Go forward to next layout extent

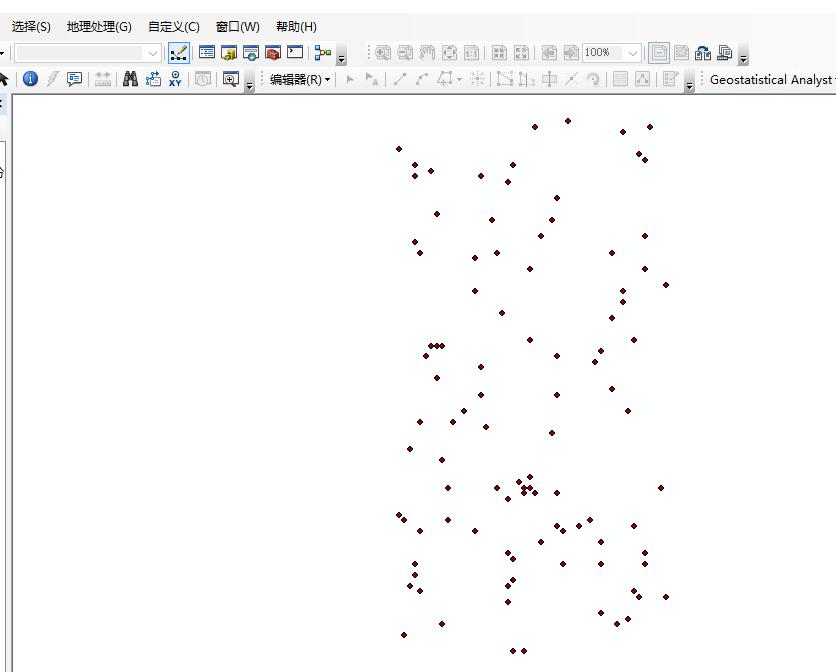point(571,52)
